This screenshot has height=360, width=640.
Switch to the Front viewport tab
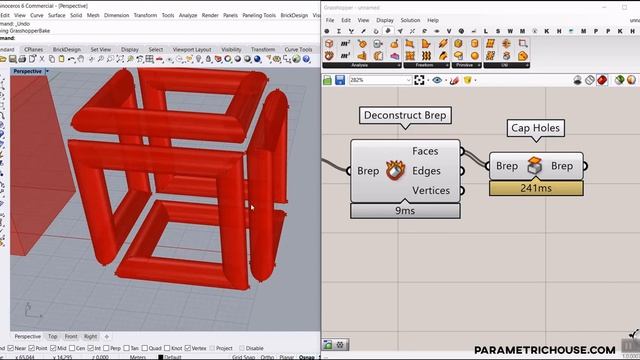click(71, 337)
